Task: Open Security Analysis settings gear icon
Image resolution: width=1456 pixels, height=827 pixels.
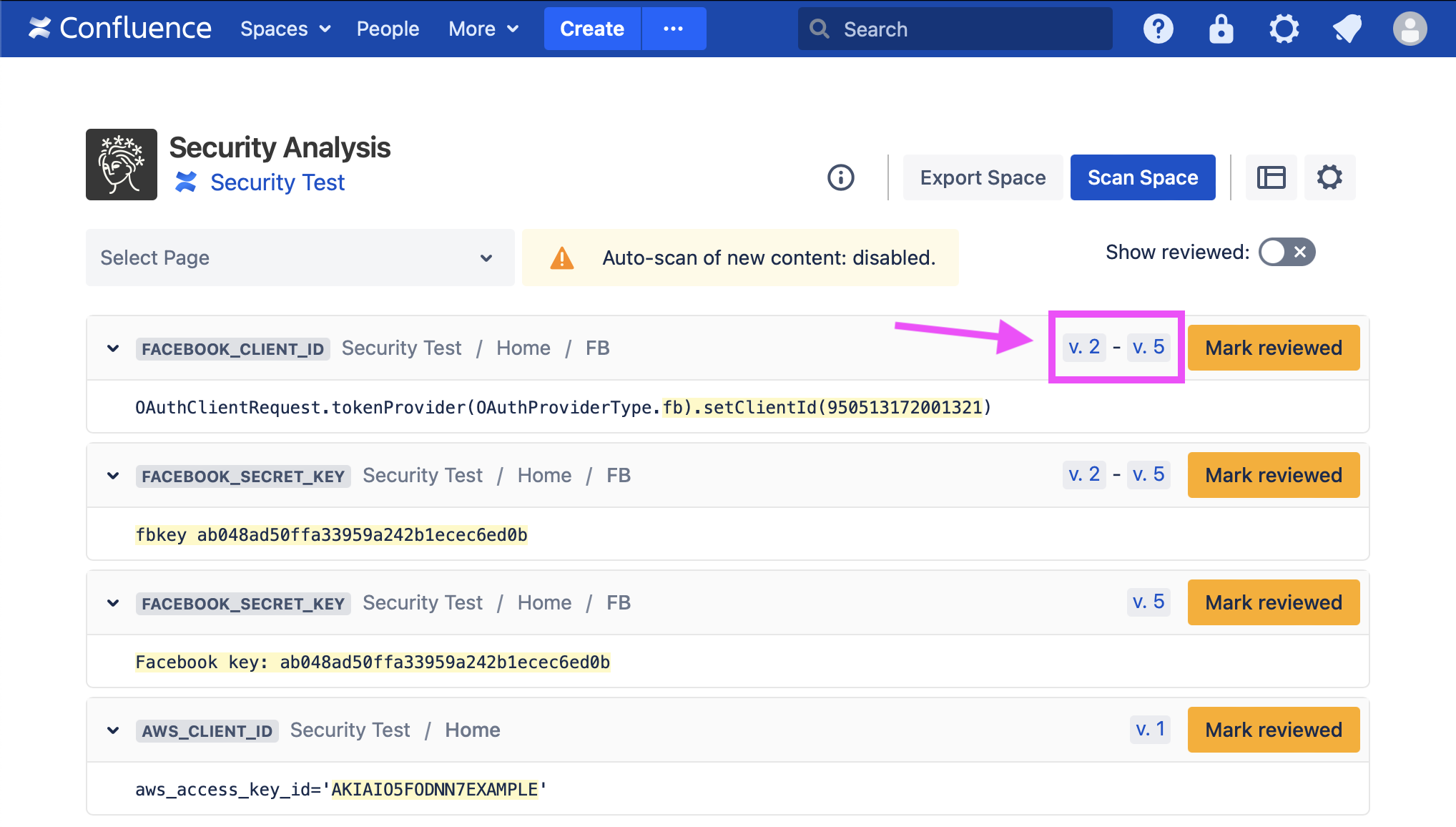Action: (1329, 177)
